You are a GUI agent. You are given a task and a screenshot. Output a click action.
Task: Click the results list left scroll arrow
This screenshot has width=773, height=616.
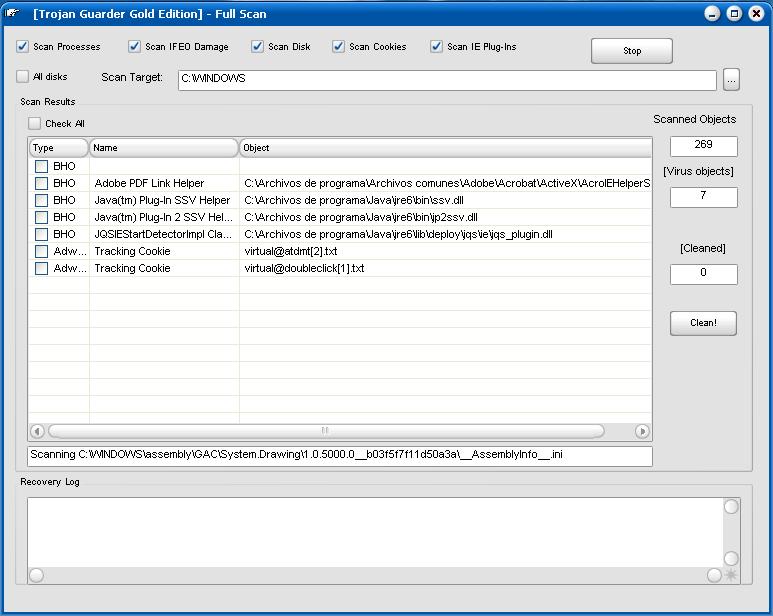pyautogui.click(x=37, y=431)
